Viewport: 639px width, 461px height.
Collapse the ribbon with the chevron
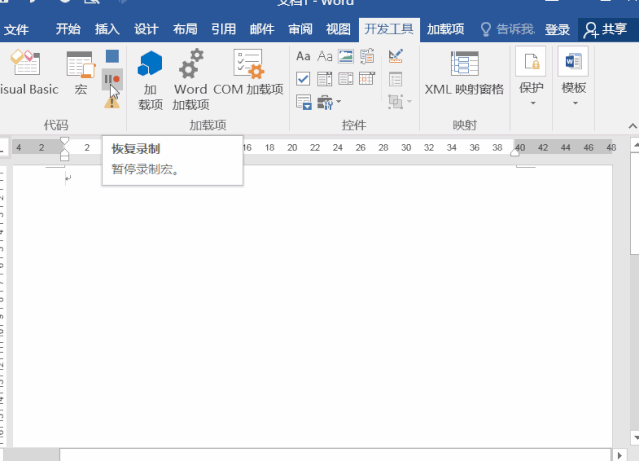[x=632, y=126]
